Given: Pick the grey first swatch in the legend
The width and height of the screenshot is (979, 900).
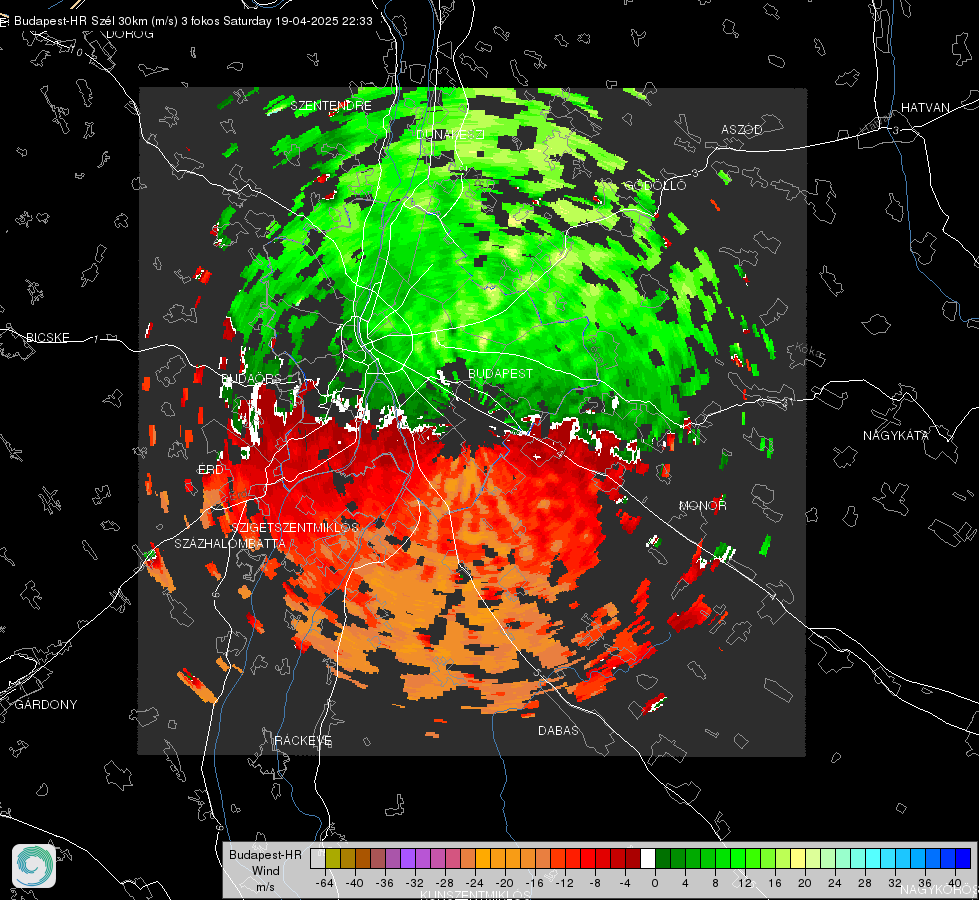Looking at the screenshot, I should pyautogui.click(x=318, y=858).
